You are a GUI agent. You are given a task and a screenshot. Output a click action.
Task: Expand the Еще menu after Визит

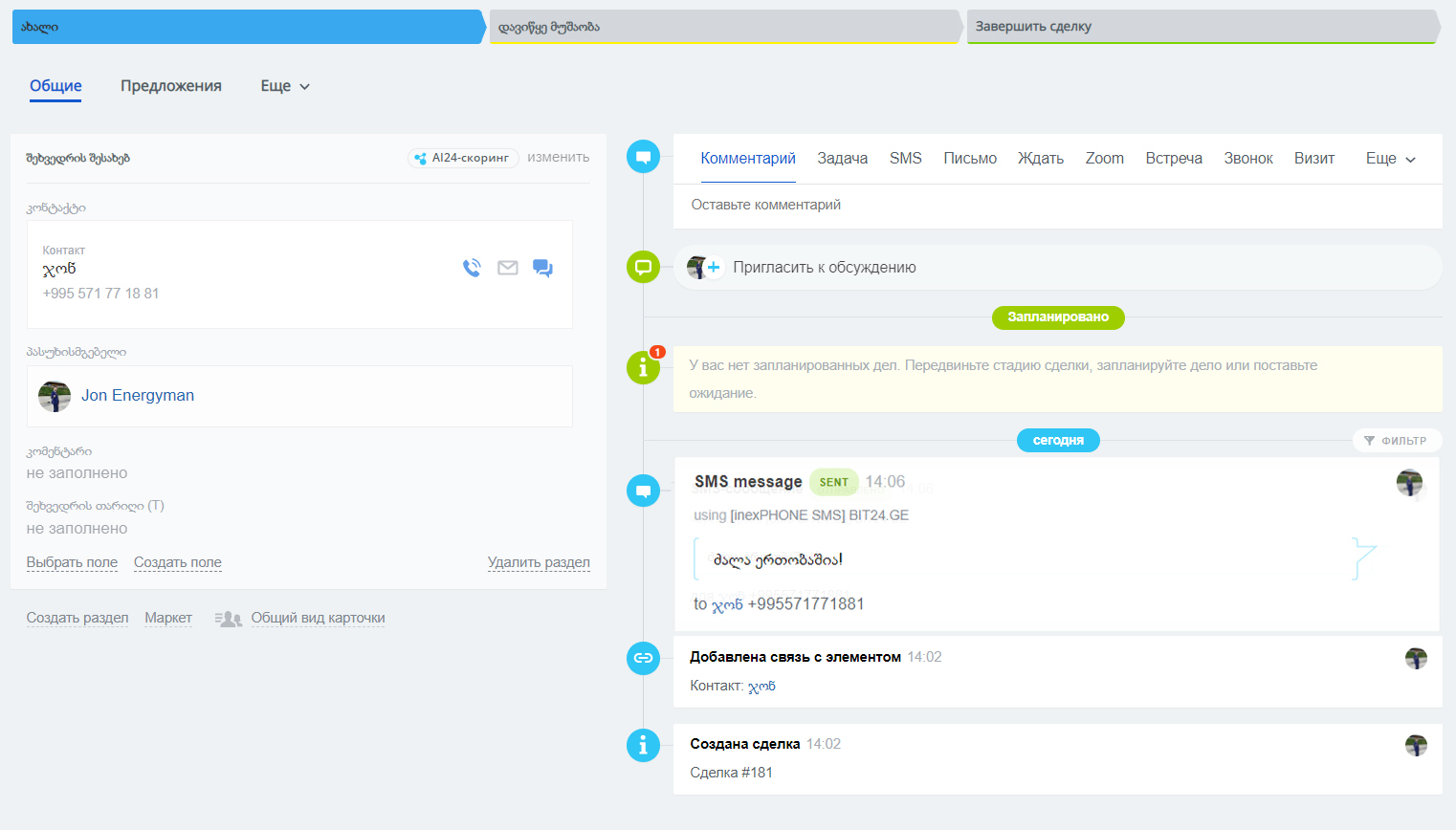point(1390,159)
